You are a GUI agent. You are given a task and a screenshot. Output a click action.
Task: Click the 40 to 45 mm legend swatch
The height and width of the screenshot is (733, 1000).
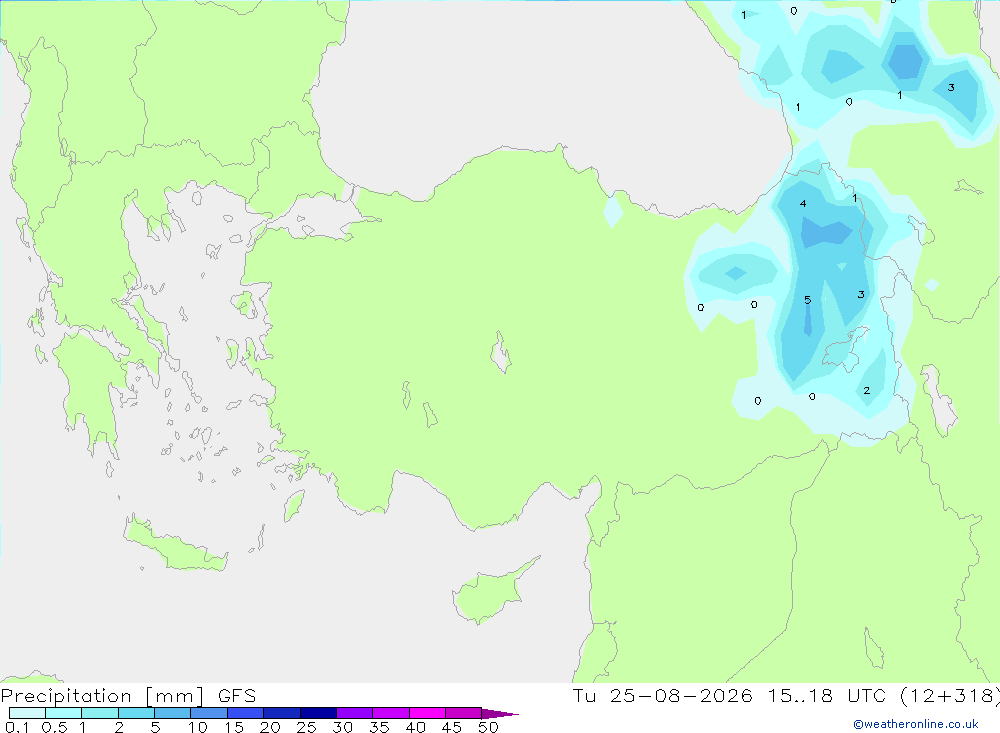(427, 713)
